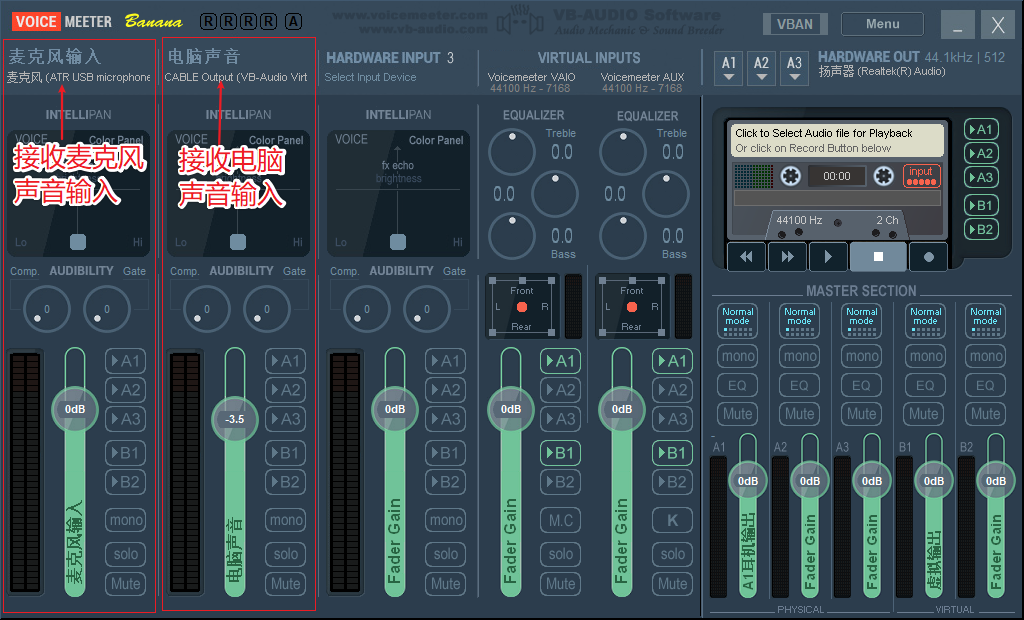Click the Gate knob on Hardware Input 3

click(426, 308)
